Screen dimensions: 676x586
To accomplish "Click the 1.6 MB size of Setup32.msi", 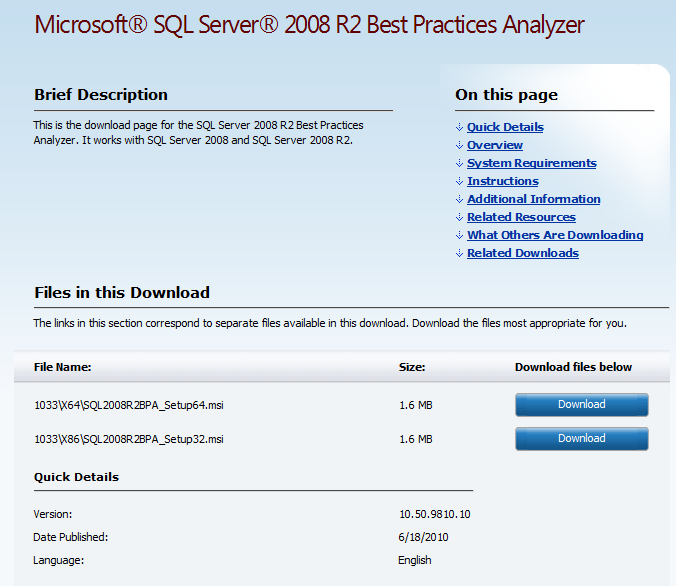I will point(416,439).
